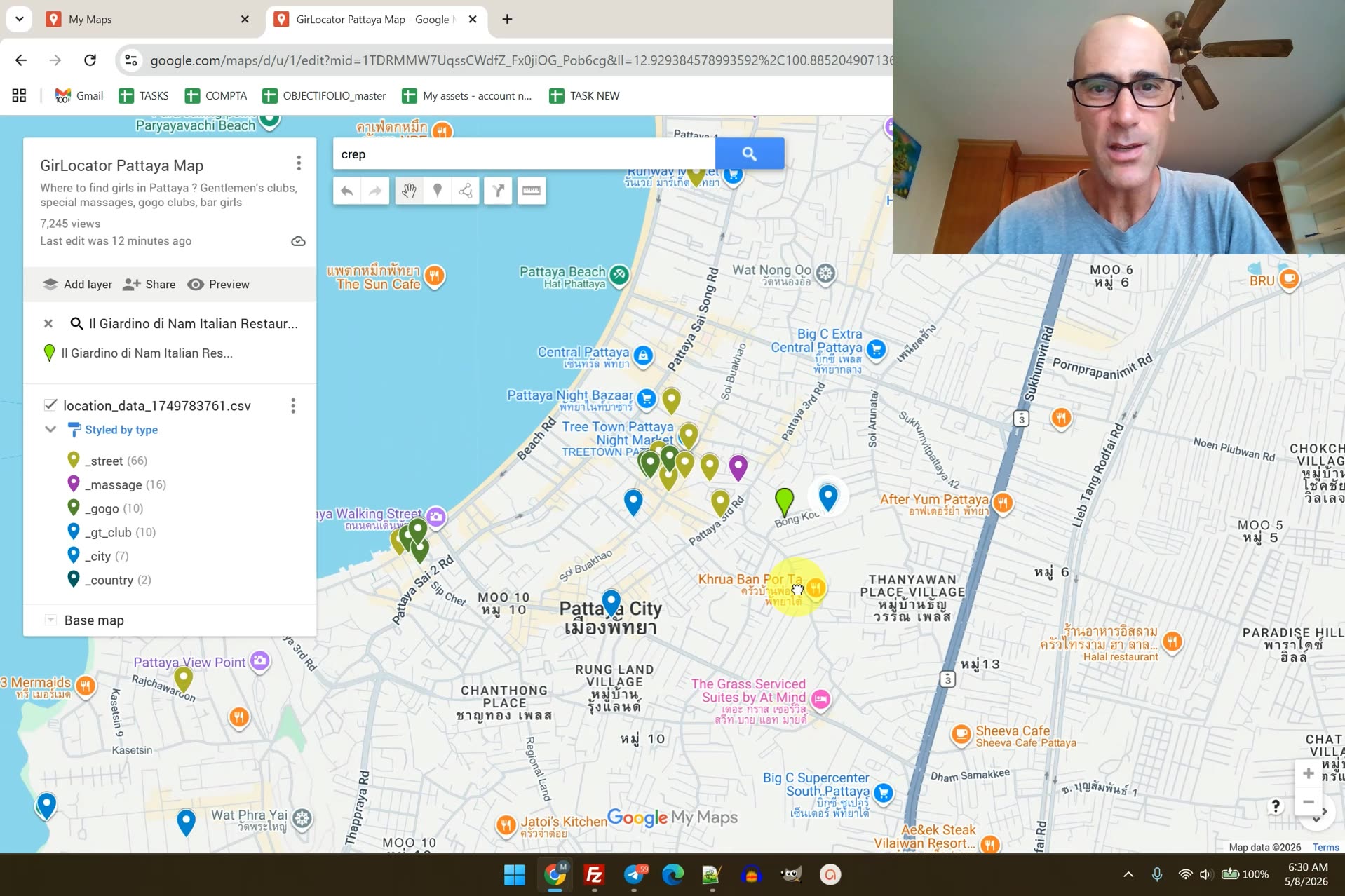Go back in browser history
Image resolution: width=1345 pixels, height=896 pixels.
21,60
